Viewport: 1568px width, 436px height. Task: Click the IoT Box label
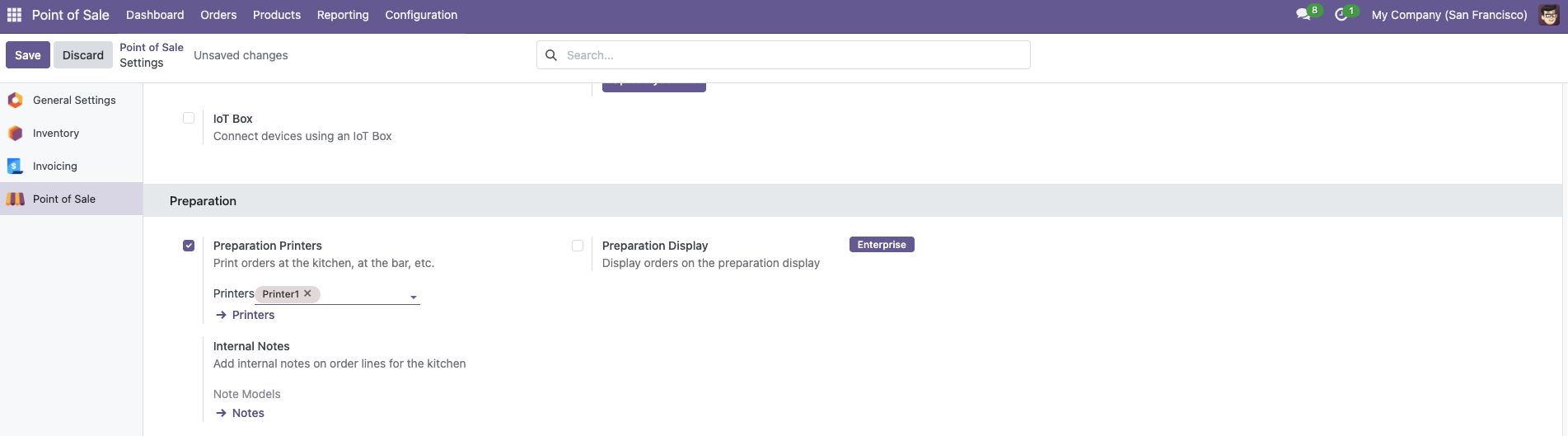[x=233, y=119]
